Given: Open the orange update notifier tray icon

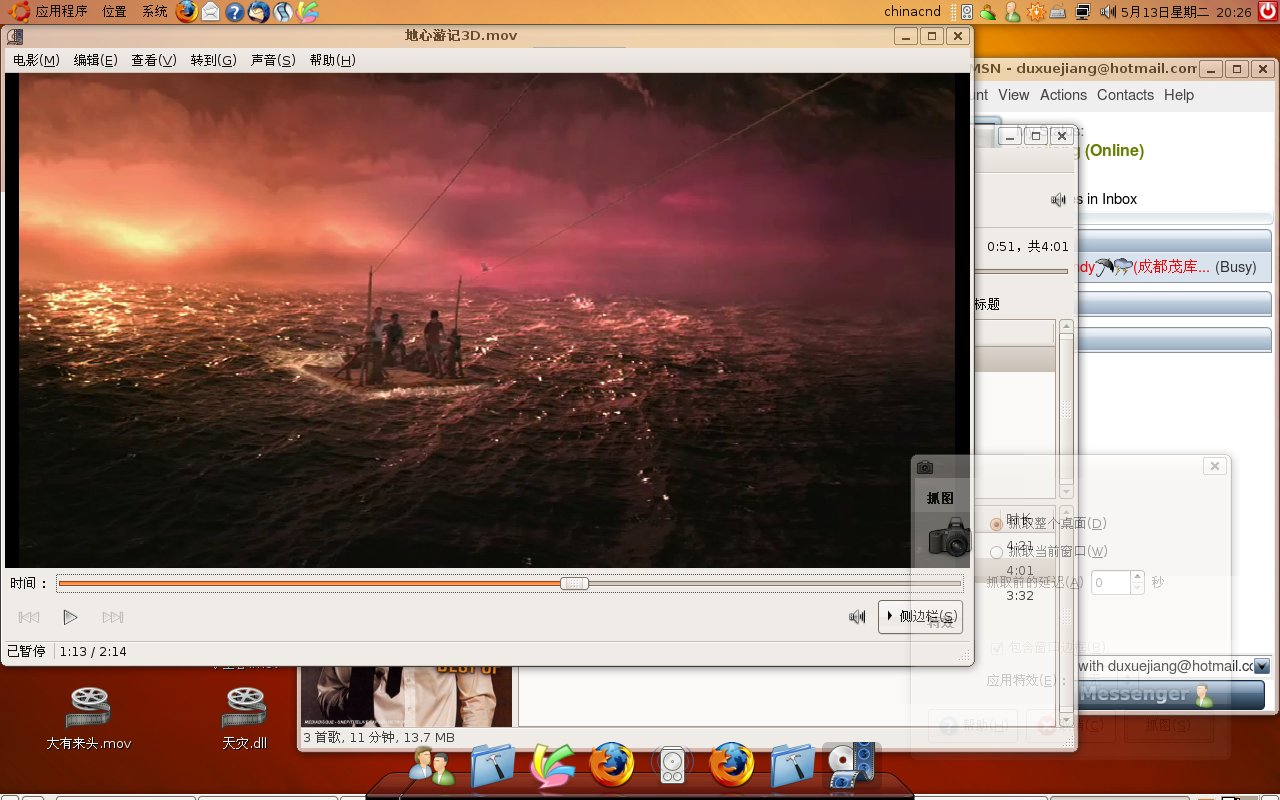Looking at the screenshot, I should [1035, 12].
